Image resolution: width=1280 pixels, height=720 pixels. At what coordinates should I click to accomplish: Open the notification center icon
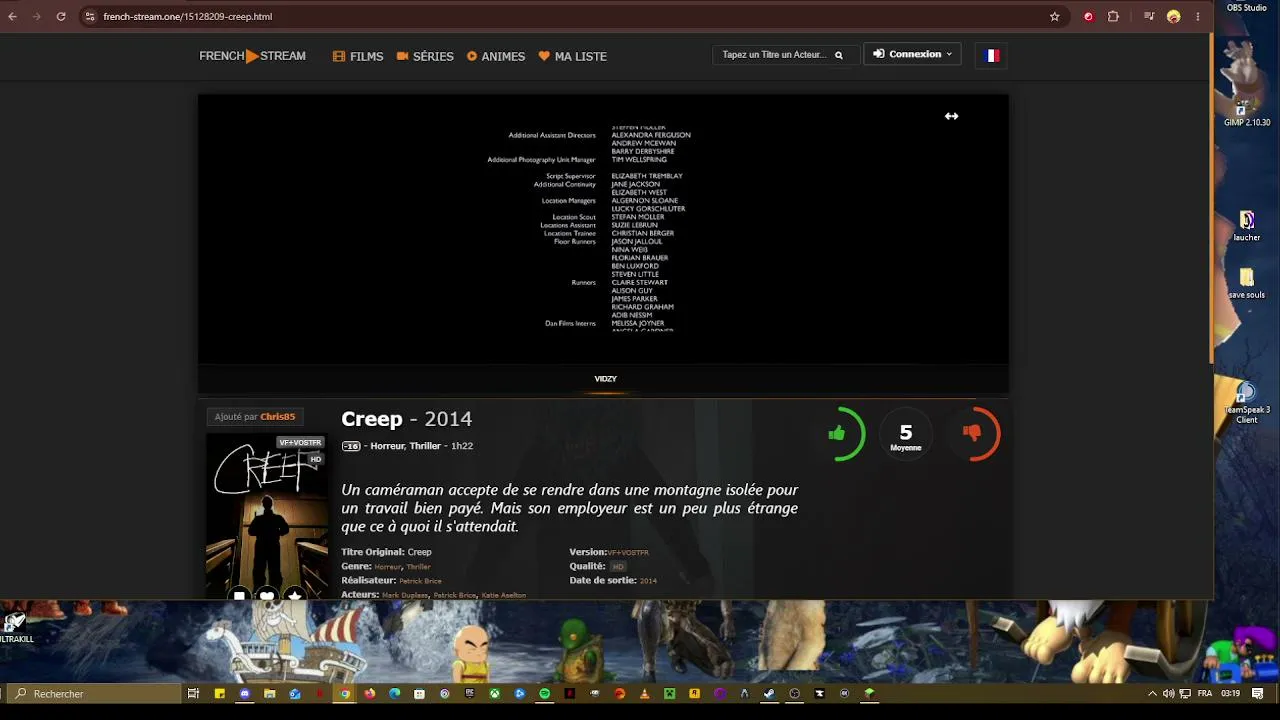click(1256, 693)
